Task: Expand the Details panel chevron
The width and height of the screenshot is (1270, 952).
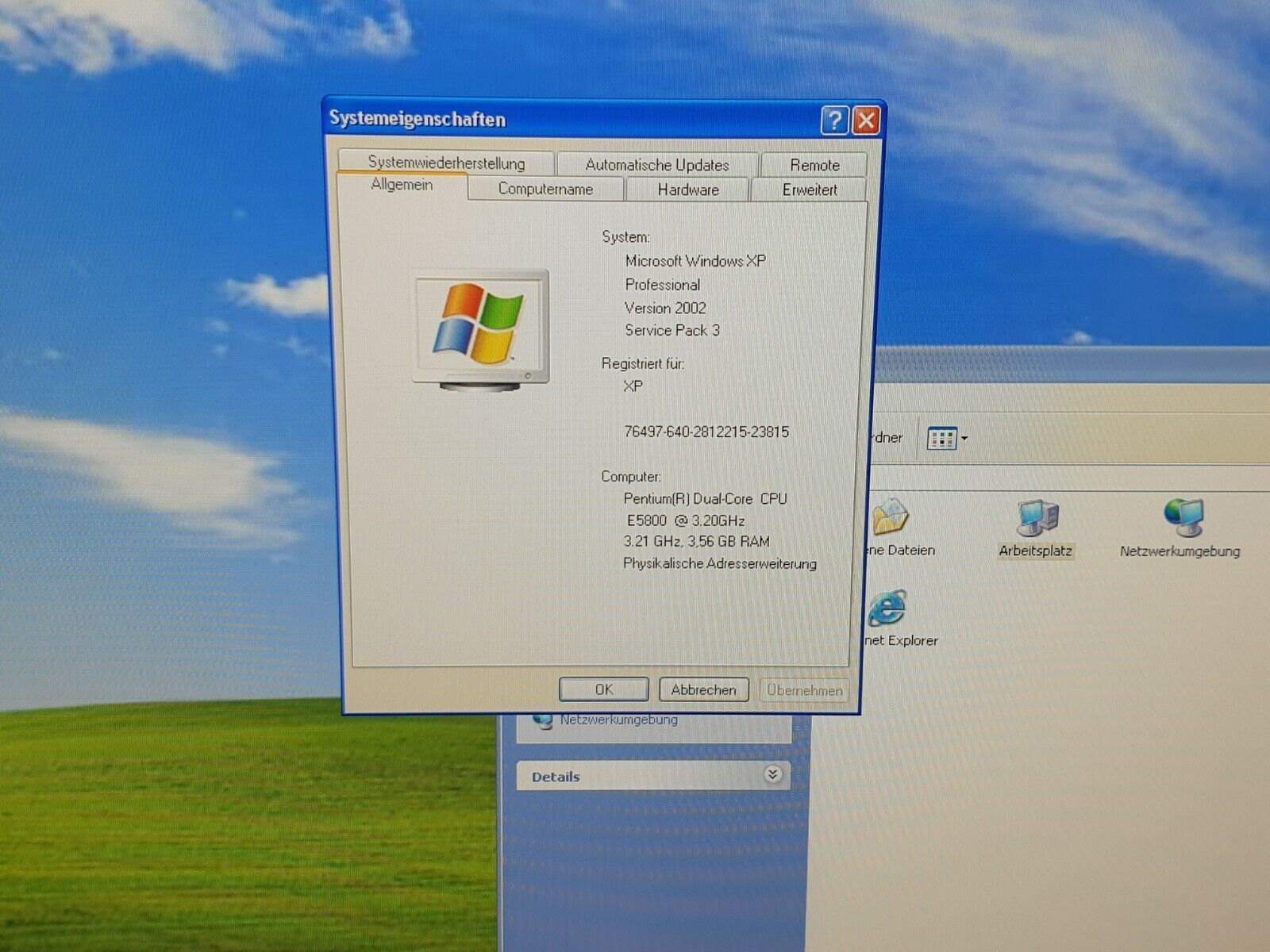Action: 773,774
